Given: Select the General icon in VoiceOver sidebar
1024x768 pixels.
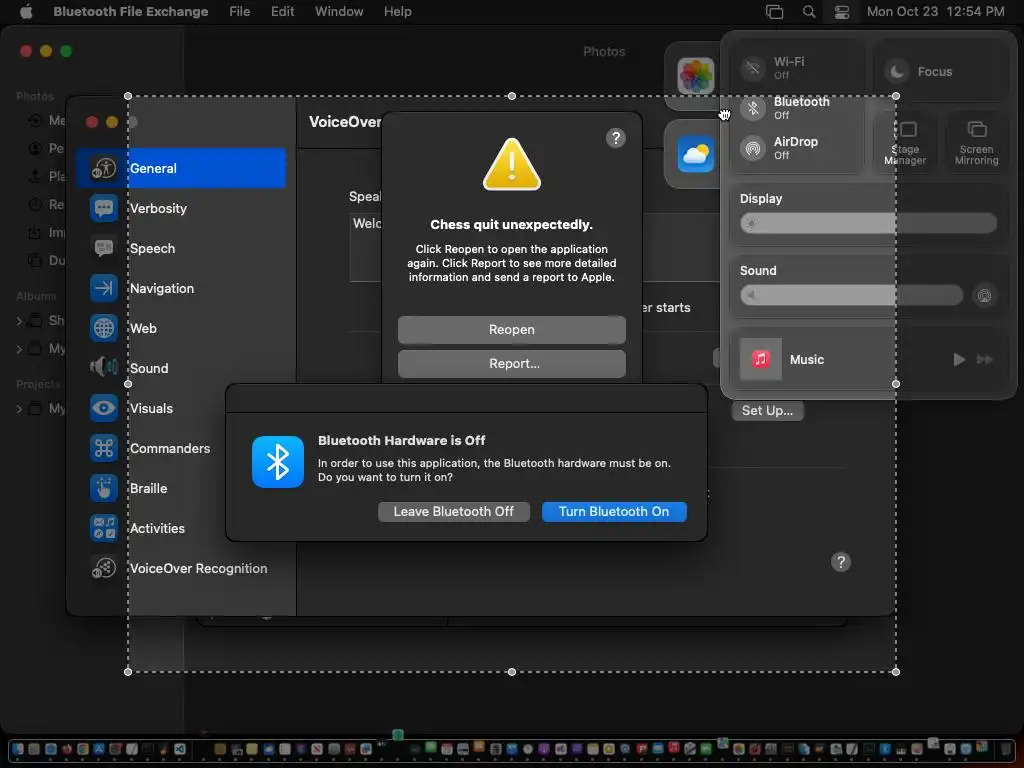Looking at the screenshot, I should (104, 168).
